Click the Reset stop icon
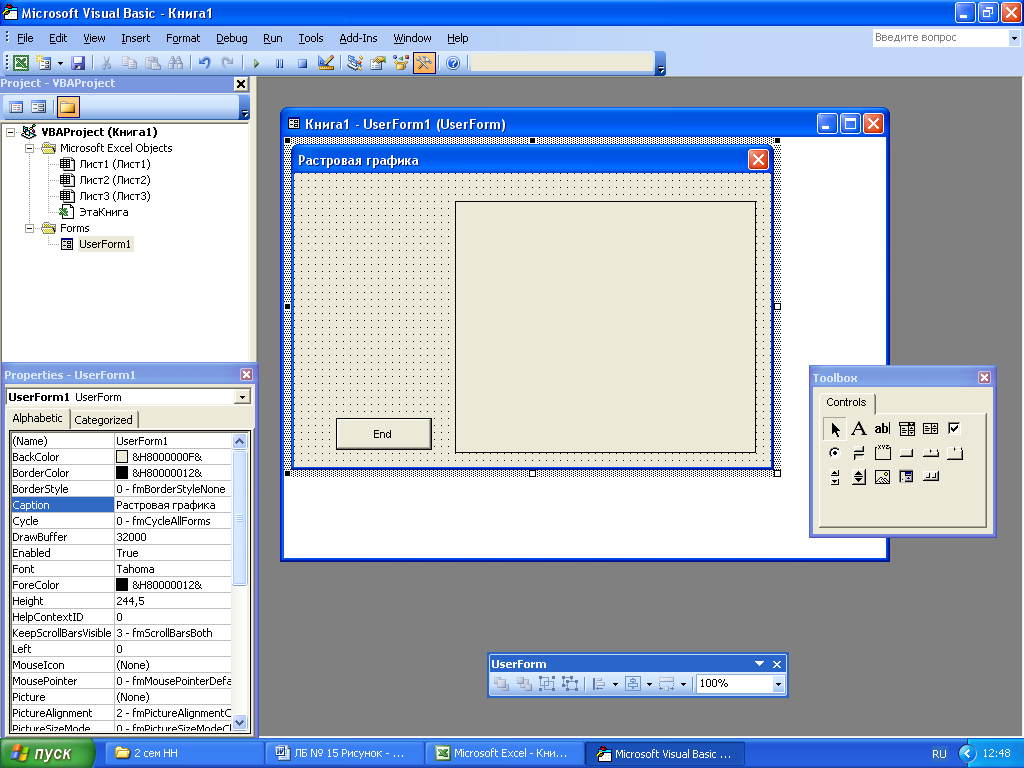 (302, 63)
